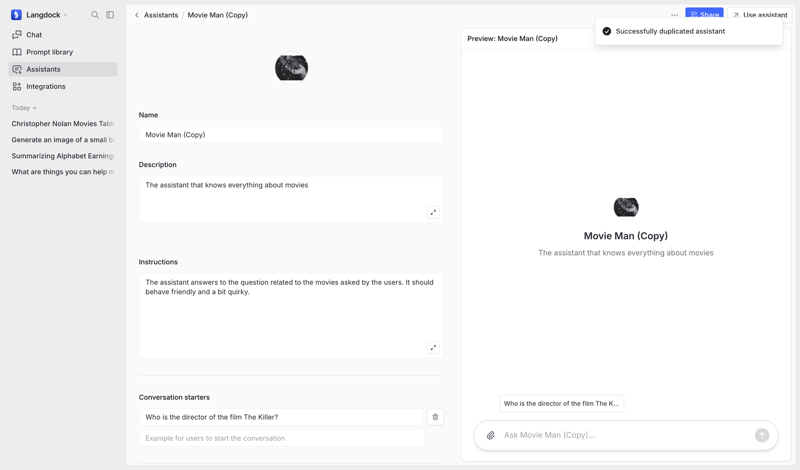Click the Assistants icon in sidebar
This screenshot has height=470, width=800.
pos(17,69)
